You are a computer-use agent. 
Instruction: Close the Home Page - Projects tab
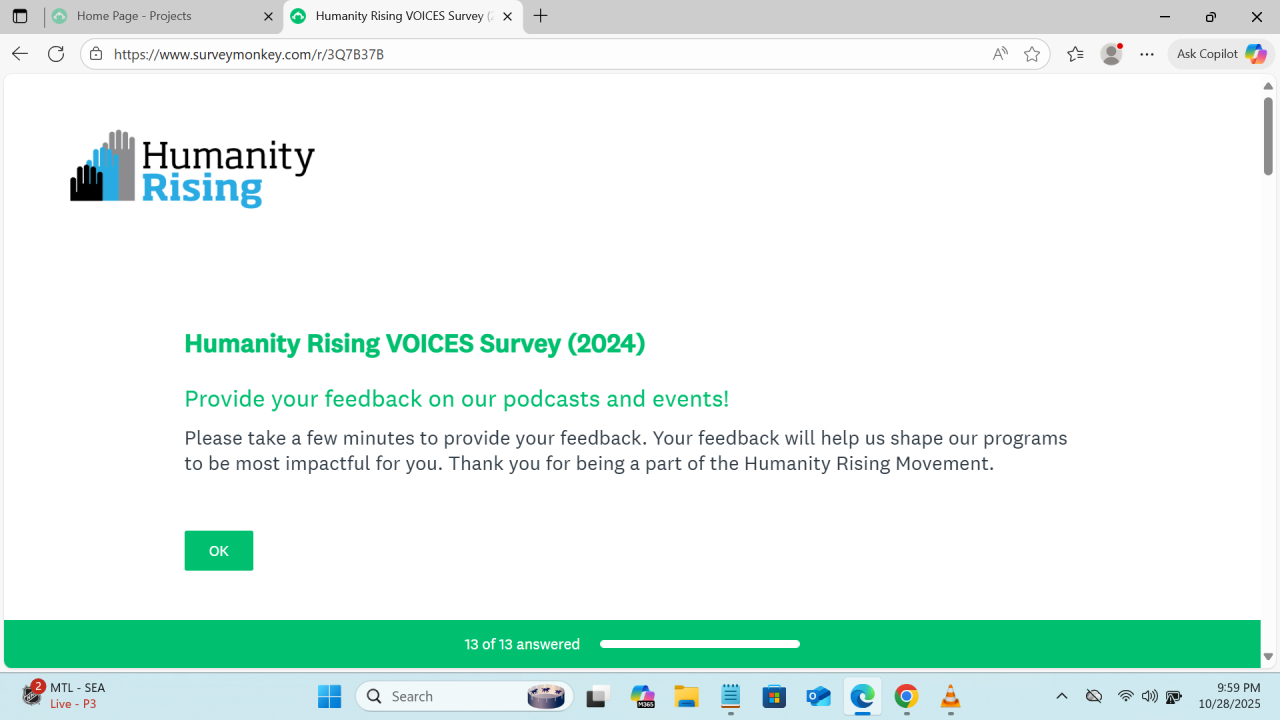coord(268,16)
